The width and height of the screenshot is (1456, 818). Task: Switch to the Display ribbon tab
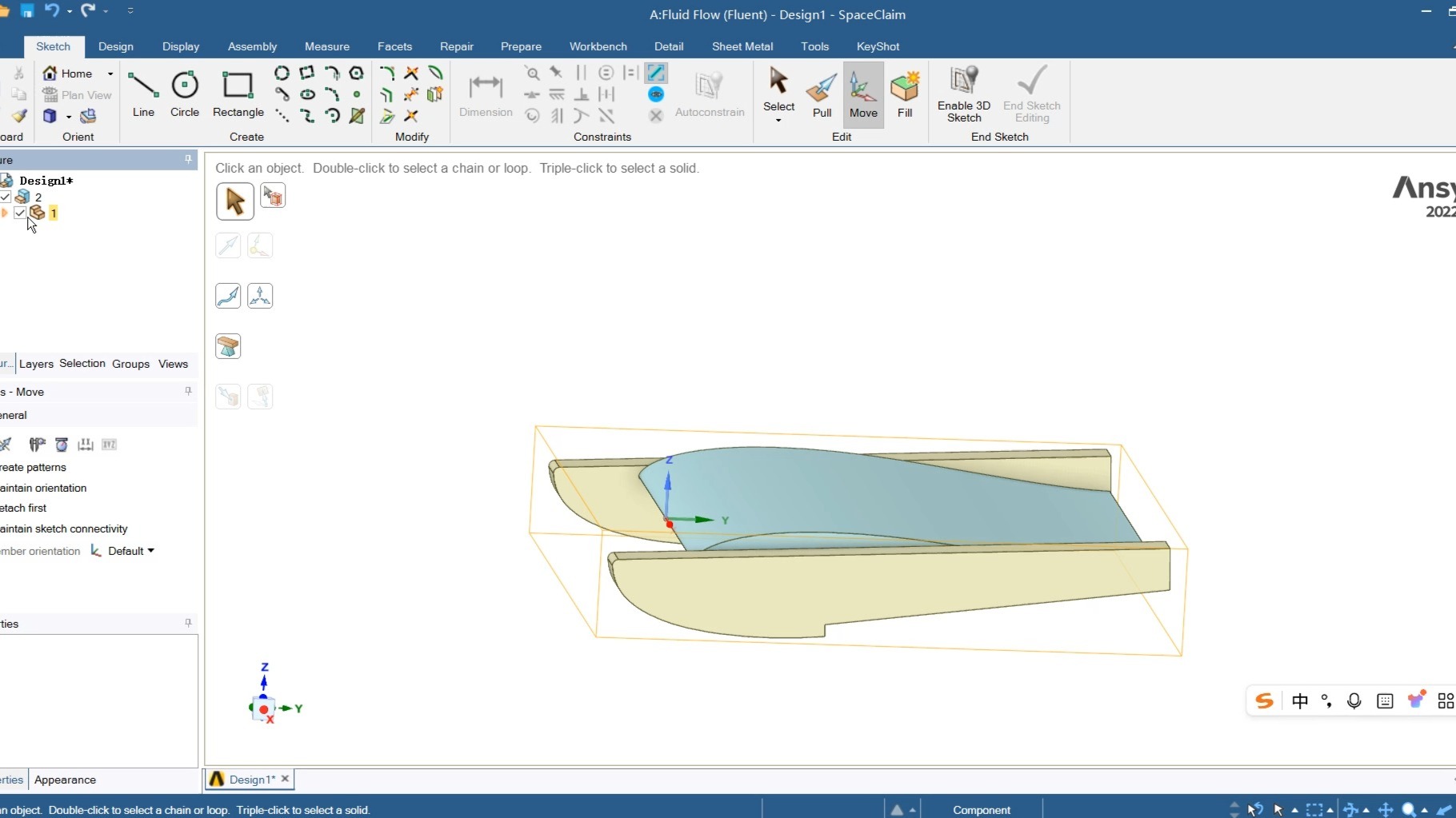(x=181, y=46)
